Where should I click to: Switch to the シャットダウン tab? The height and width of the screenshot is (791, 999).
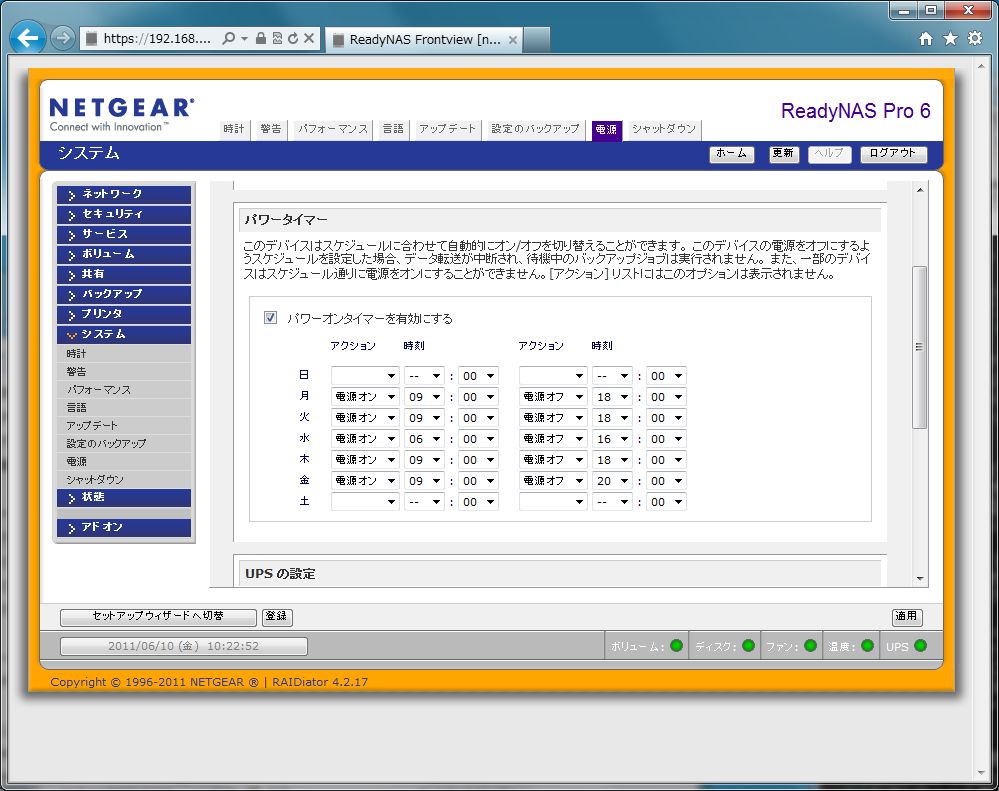[663, 129]
